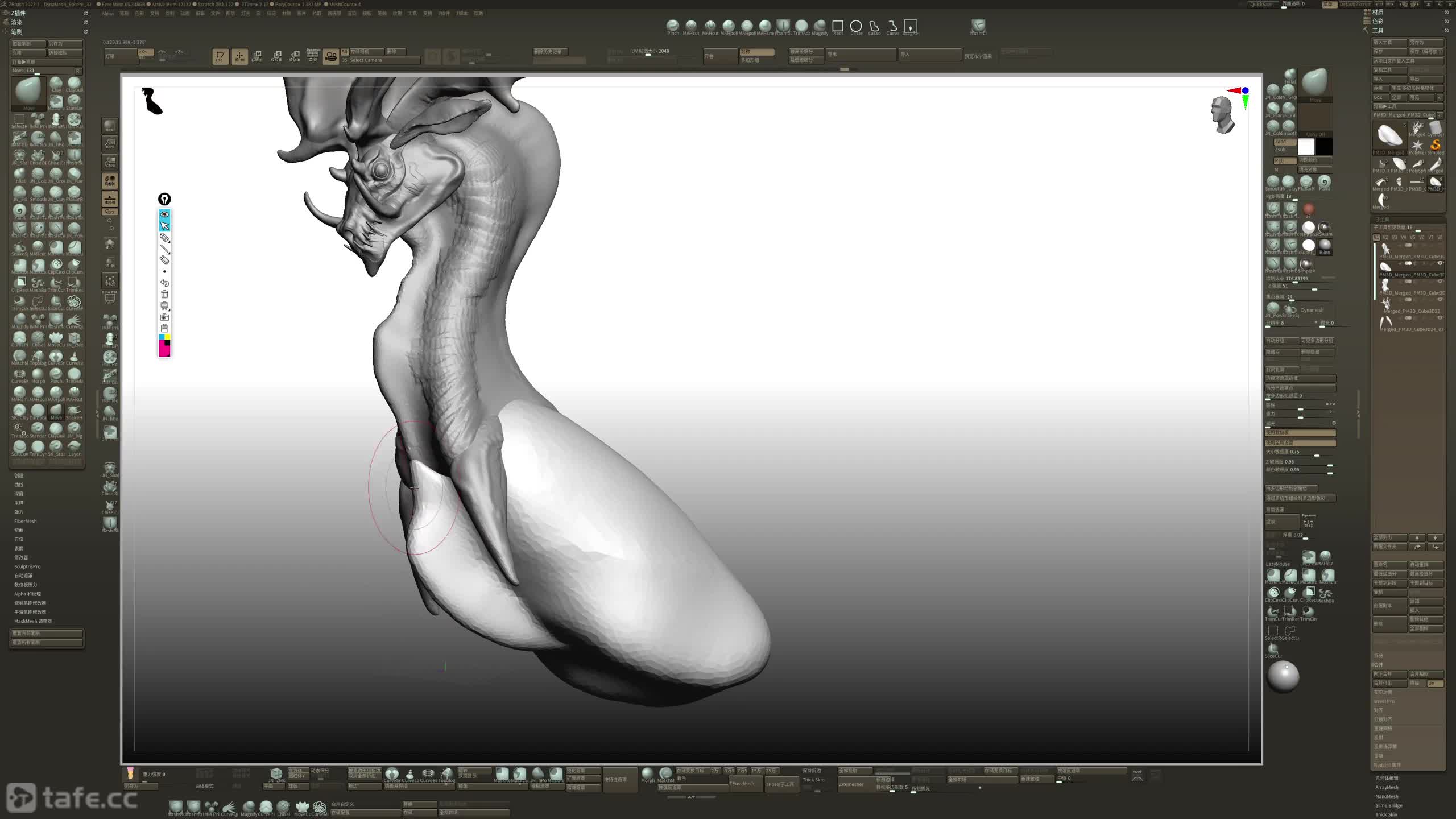
Task: Click the pointer arrow on annotation bar
Action: pos(164,226)
